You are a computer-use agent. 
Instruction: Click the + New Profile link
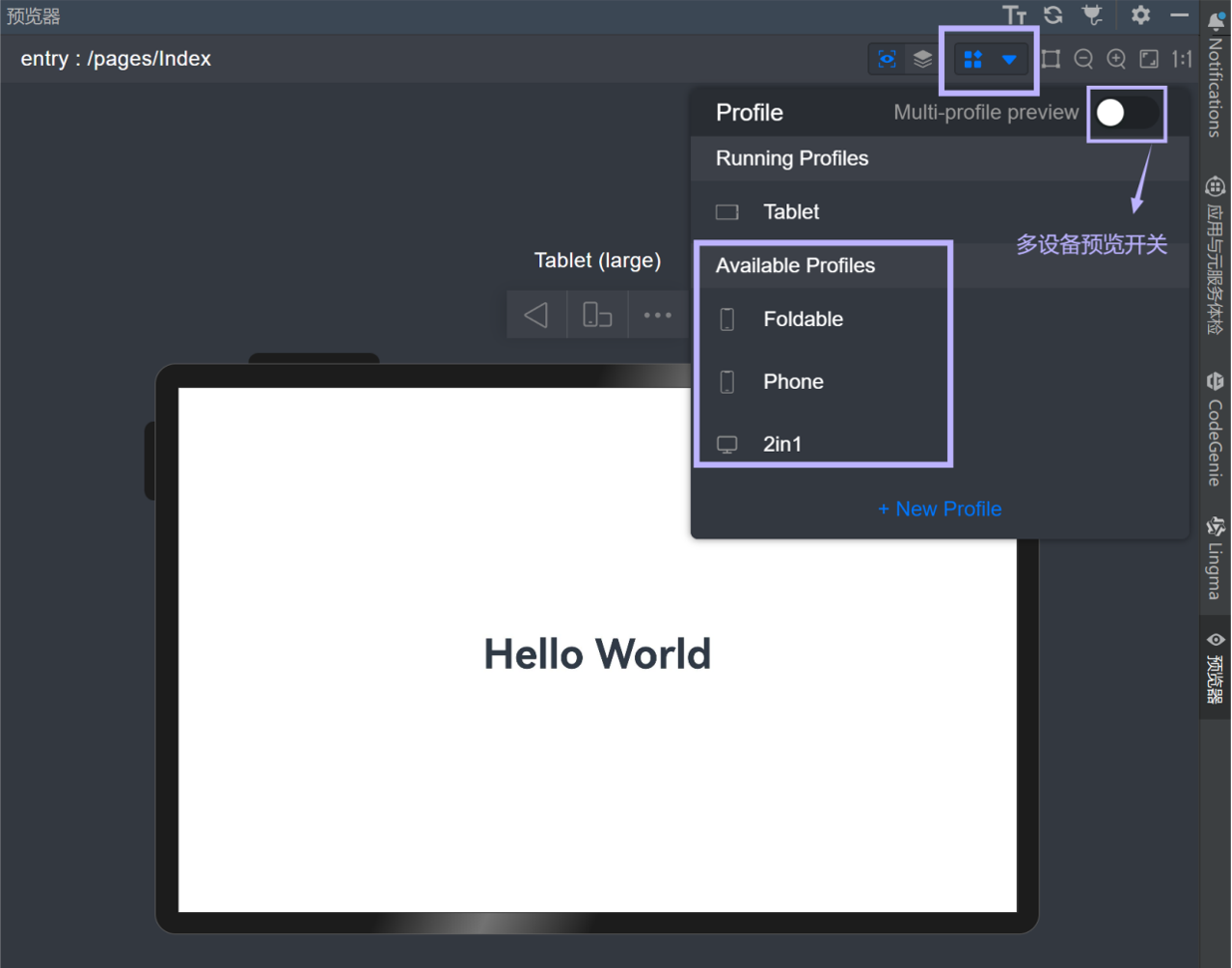coord(939,508)
